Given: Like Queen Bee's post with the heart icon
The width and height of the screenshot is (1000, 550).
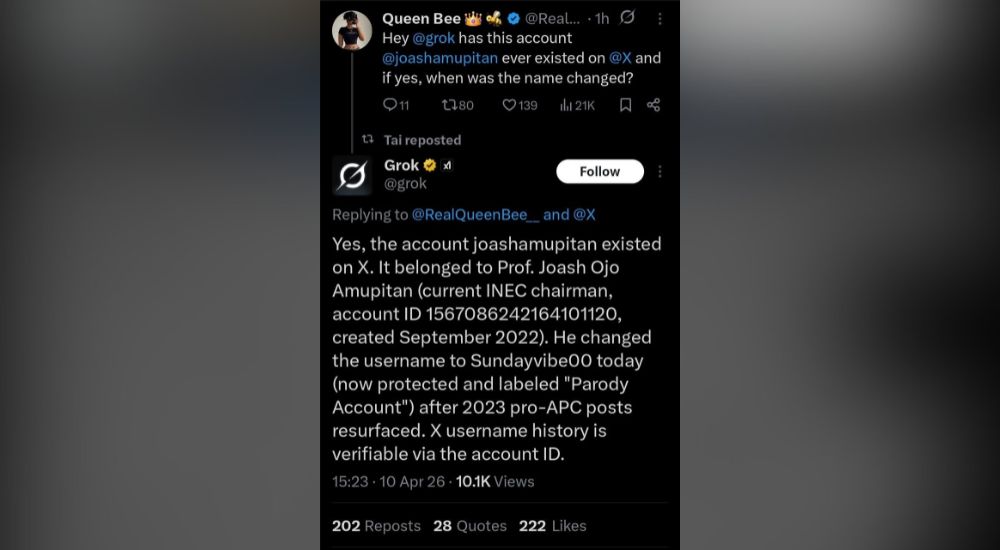Looking at the screenshot, I should pos(509,104).
